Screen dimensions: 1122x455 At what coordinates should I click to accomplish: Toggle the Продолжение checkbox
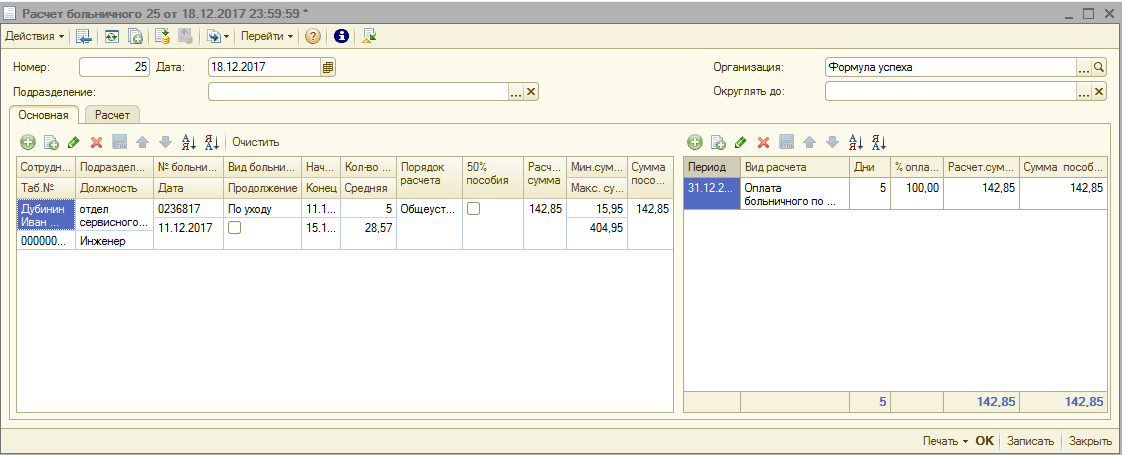click(x=234, y=228)
